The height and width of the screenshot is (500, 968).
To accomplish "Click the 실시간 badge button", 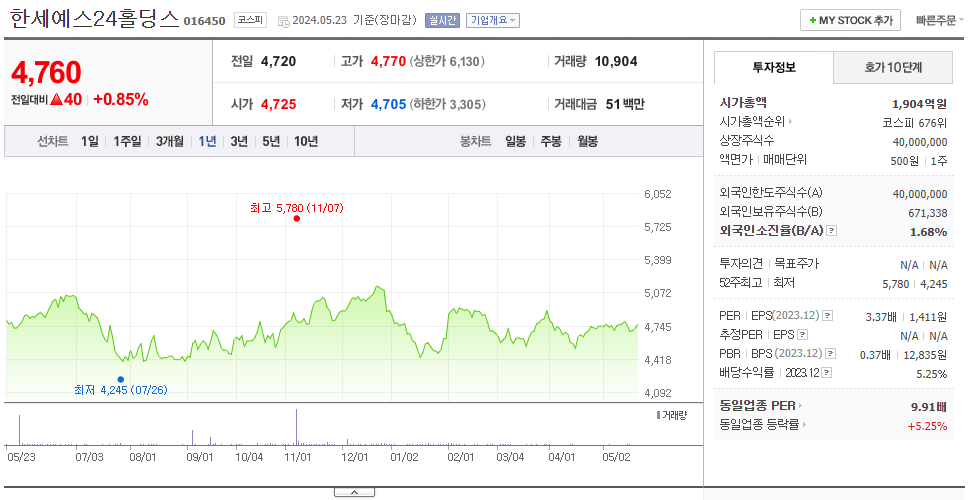I will tap(442, 20).
